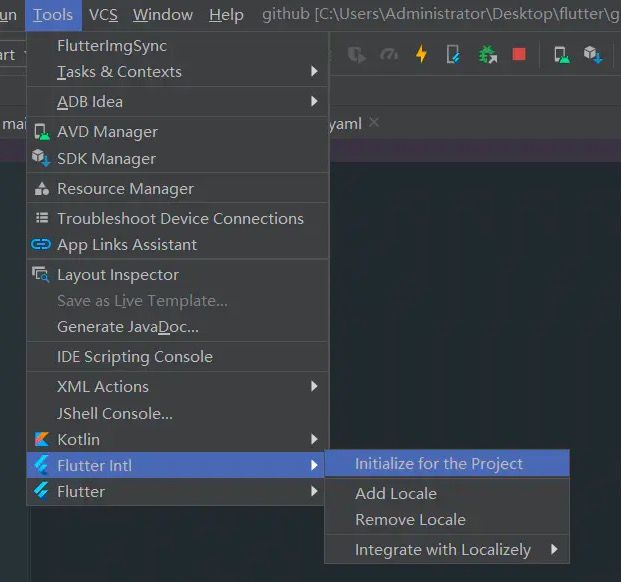
Task: Click the Layout Inspector magnifier icon
Action: tap(41, 275)
